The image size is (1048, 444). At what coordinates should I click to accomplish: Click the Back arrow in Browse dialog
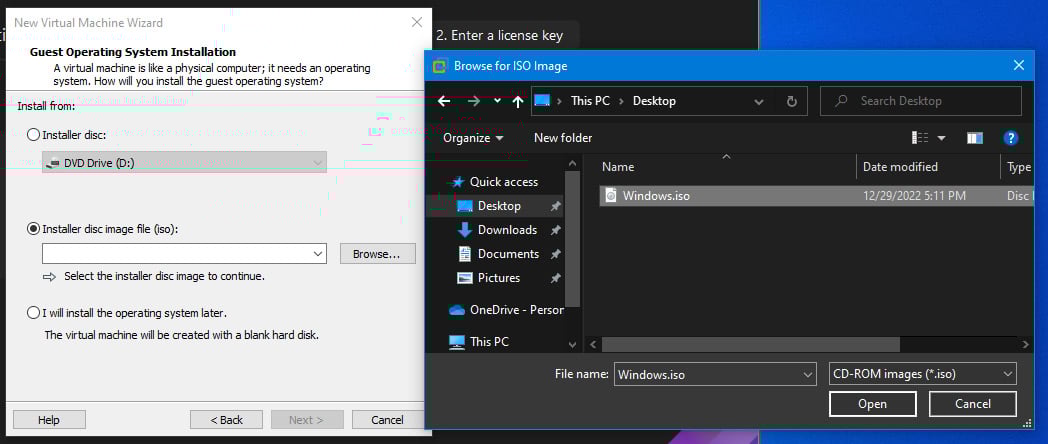click(x=444, y=101)
